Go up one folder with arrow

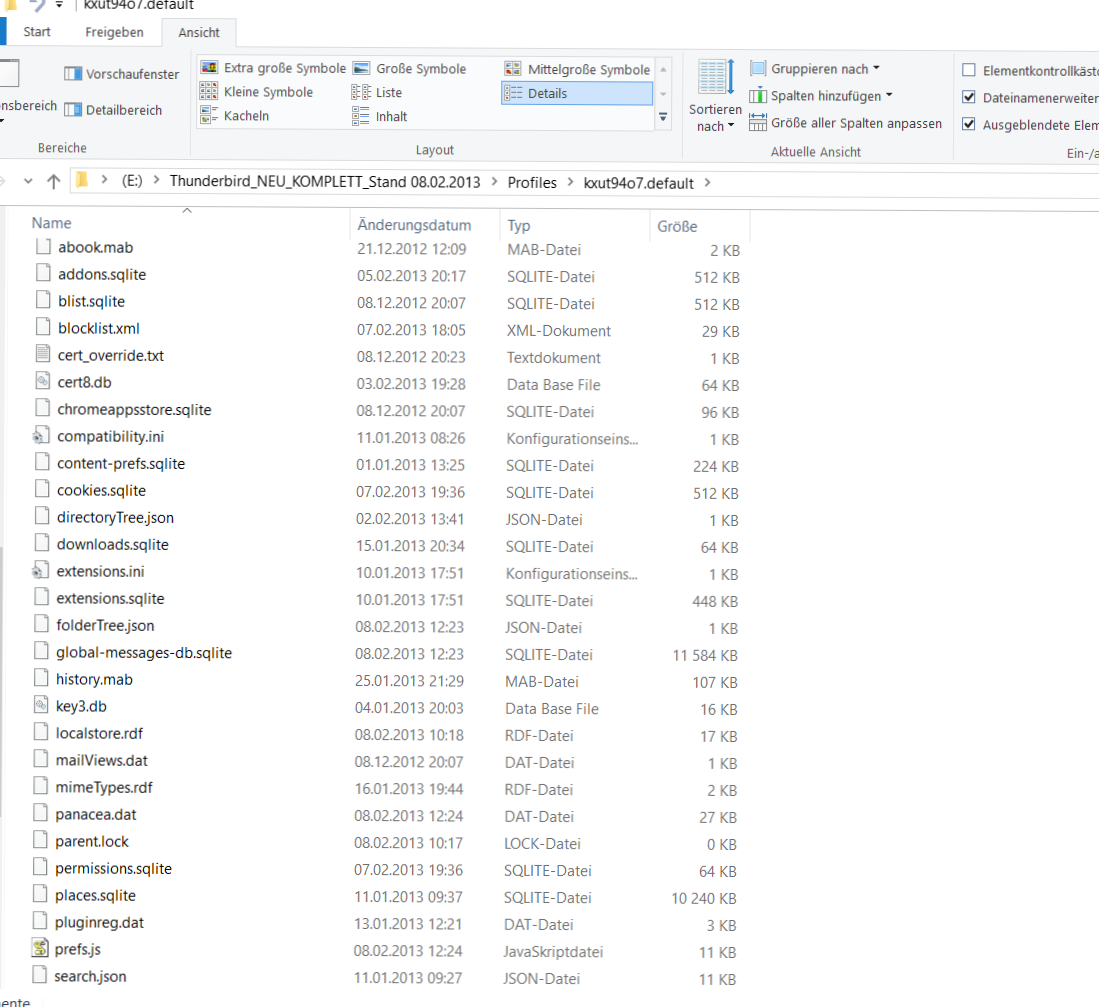pos(54,182)
